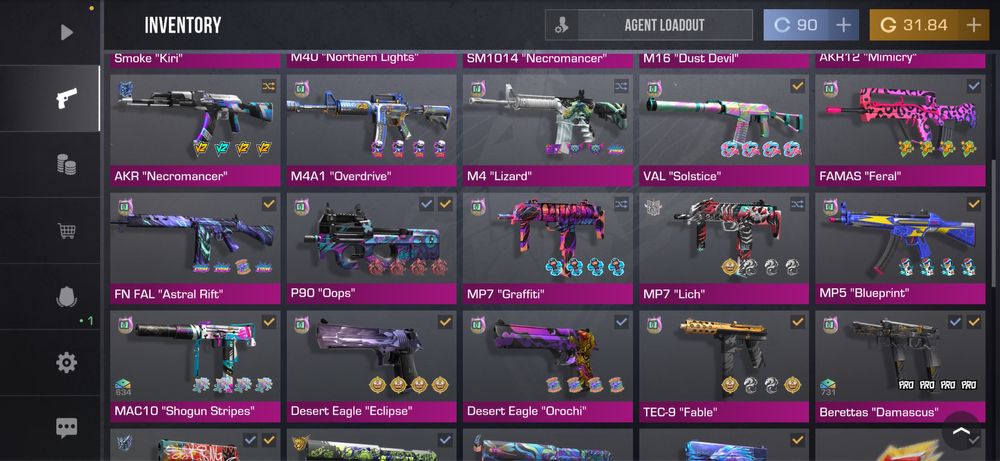
Task: Toggle blue checkmark on FAMAS Feral
Action: (x=974, y=86)
